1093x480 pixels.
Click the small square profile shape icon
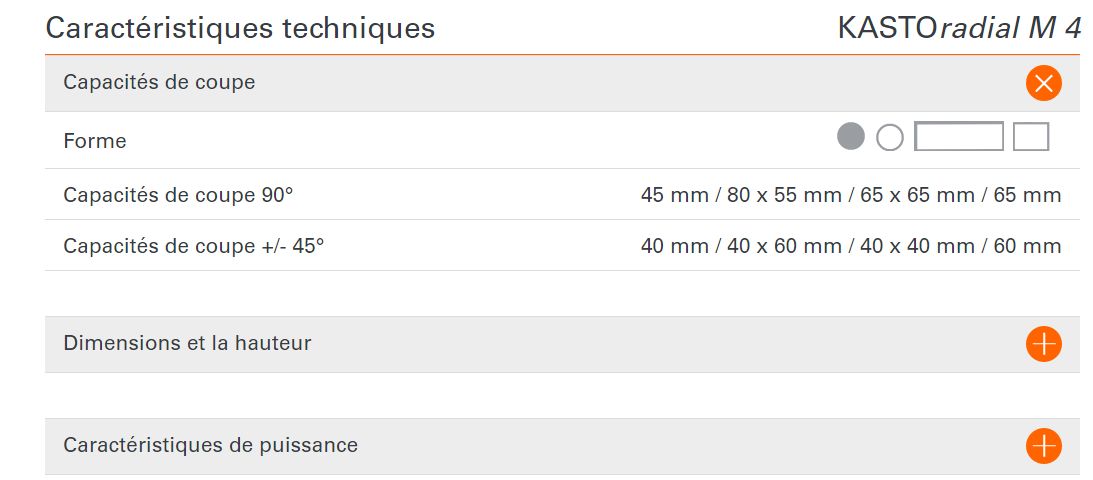pyautogui.click(x=1030, y=136)
